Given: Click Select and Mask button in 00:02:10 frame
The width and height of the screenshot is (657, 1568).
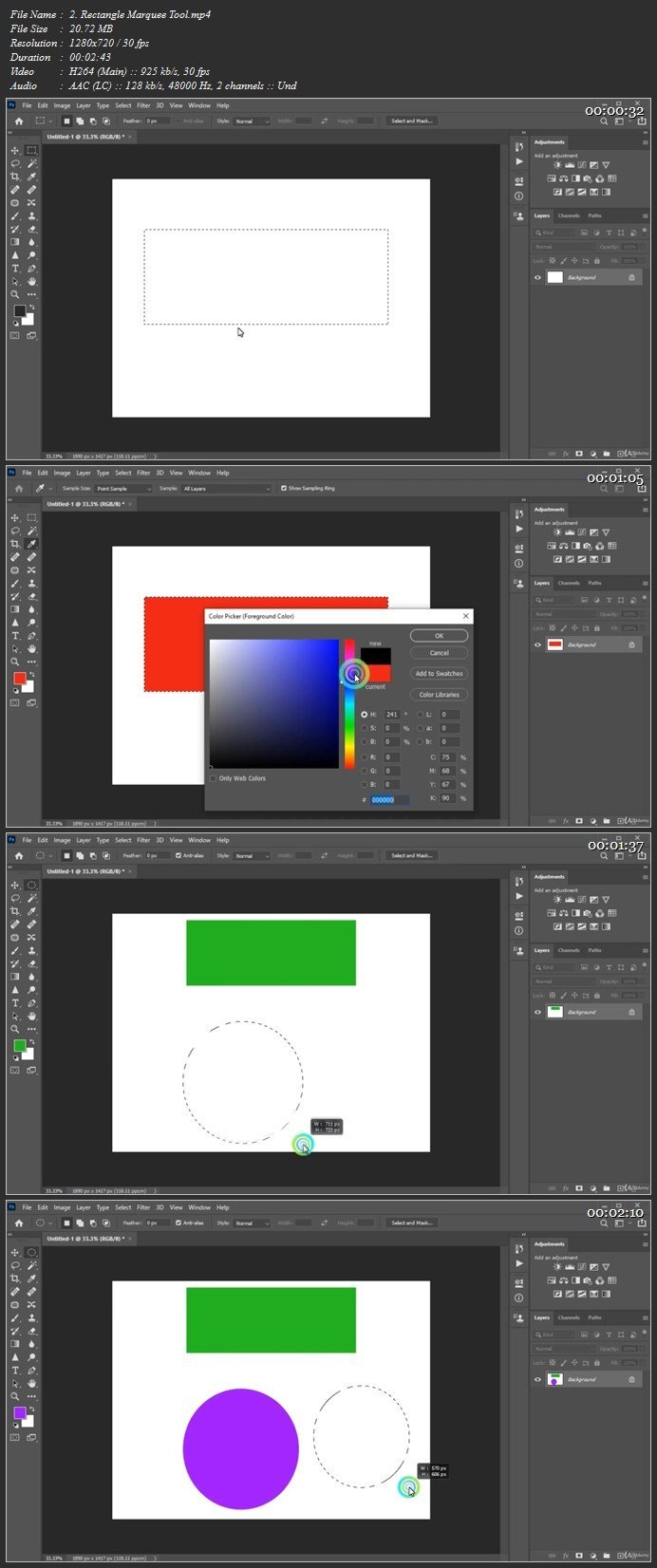Looking at the screenshot, I should tap(412, 1223).
